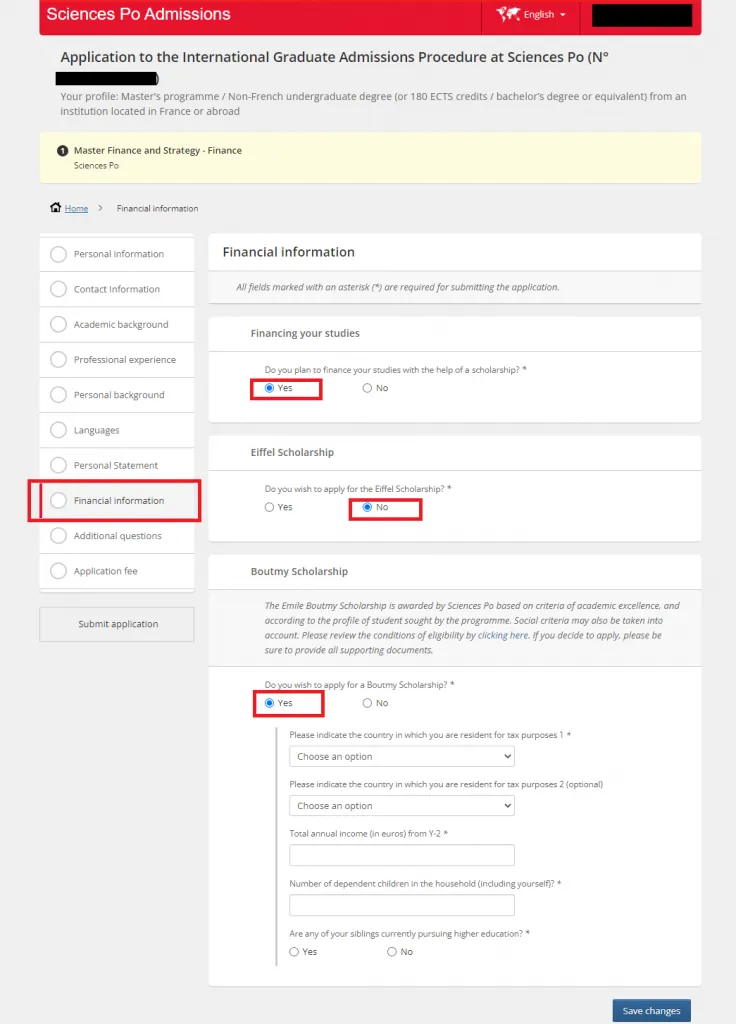Viewport: 736px width, 1024px height.
Task: Click the Languages status circle
Action: pos(58,430)
